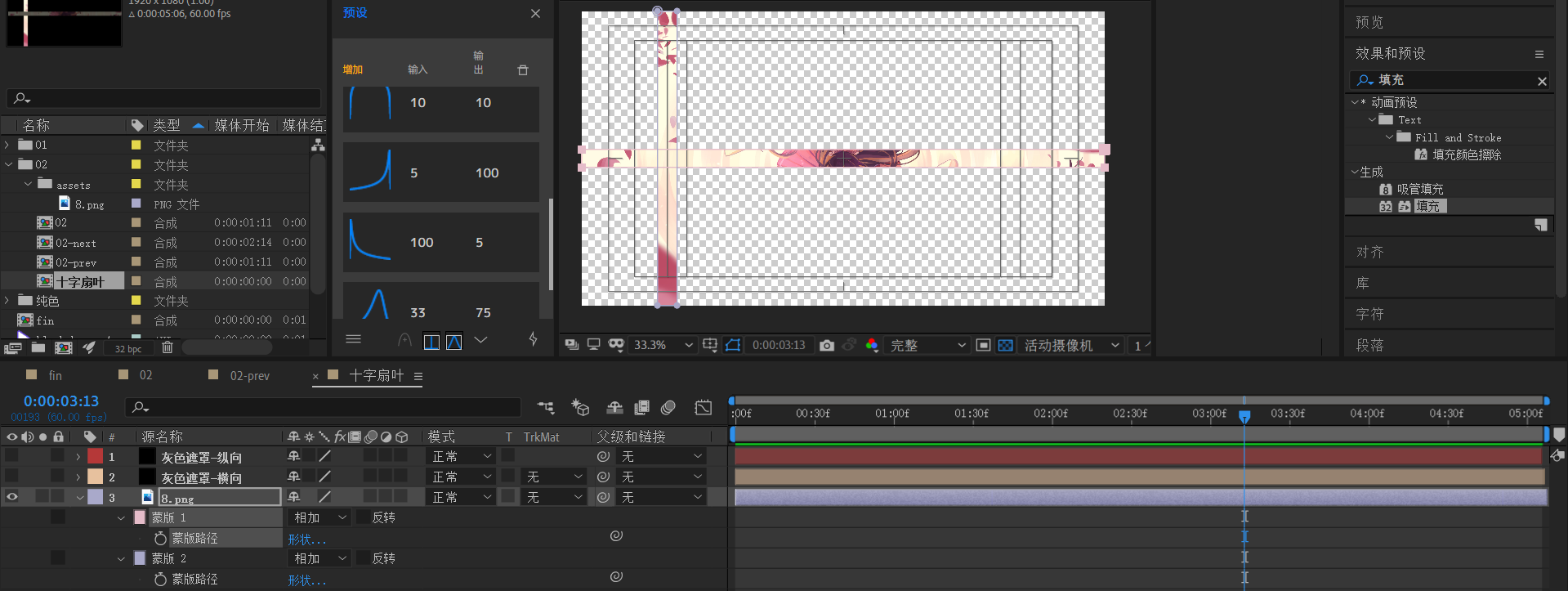1568x591 pixels.
Task: Click the 形状... link for 蒙版 2
Action: pyautogui.click(x=306, y=580)
